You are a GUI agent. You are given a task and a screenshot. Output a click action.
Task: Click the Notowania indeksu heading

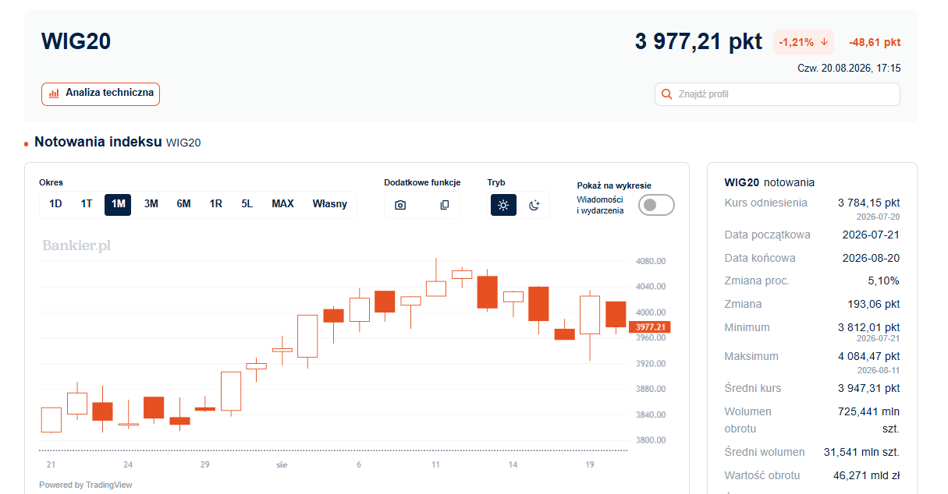pos(98,142)
